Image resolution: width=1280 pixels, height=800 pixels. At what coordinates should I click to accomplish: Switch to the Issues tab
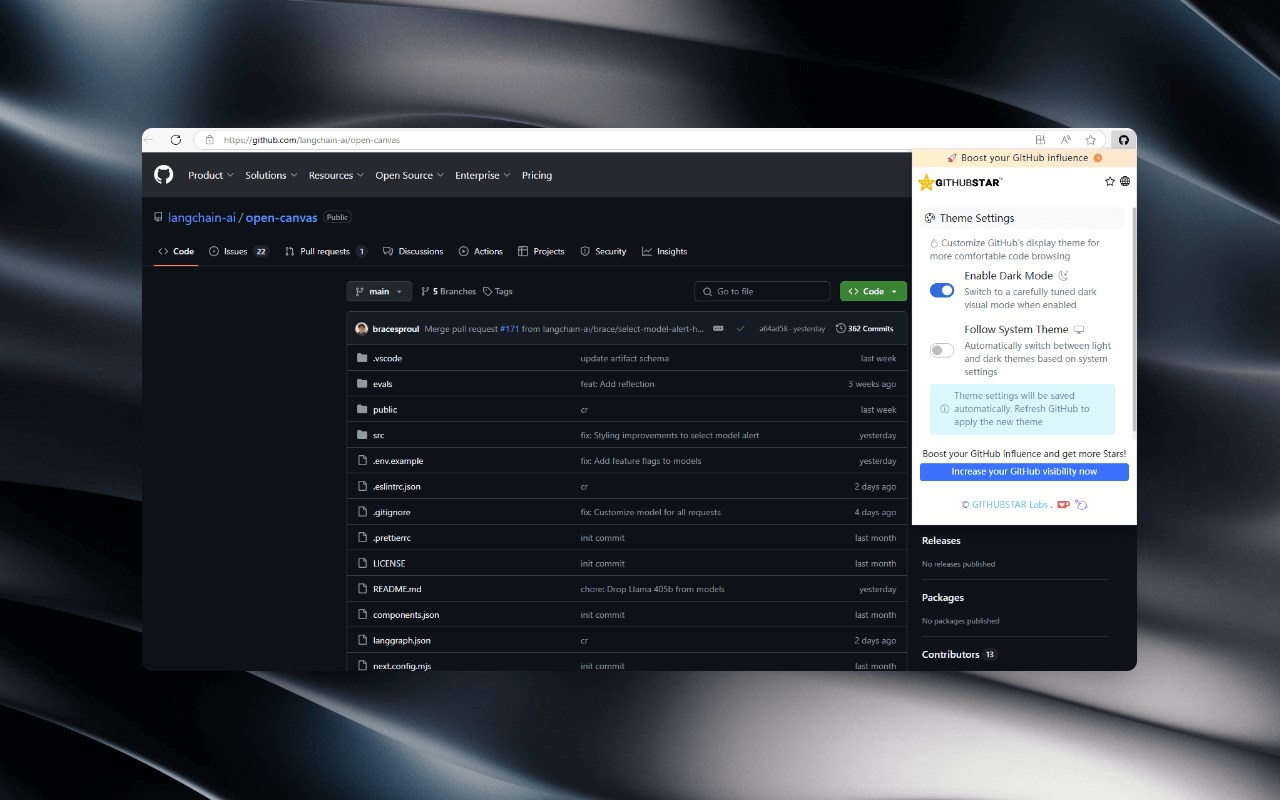[x=239, y=251]
